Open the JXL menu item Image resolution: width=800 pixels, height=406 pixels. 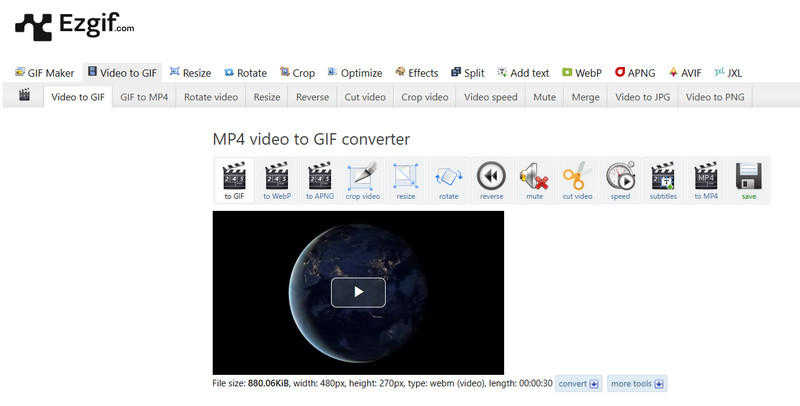[x=729, y=73]
